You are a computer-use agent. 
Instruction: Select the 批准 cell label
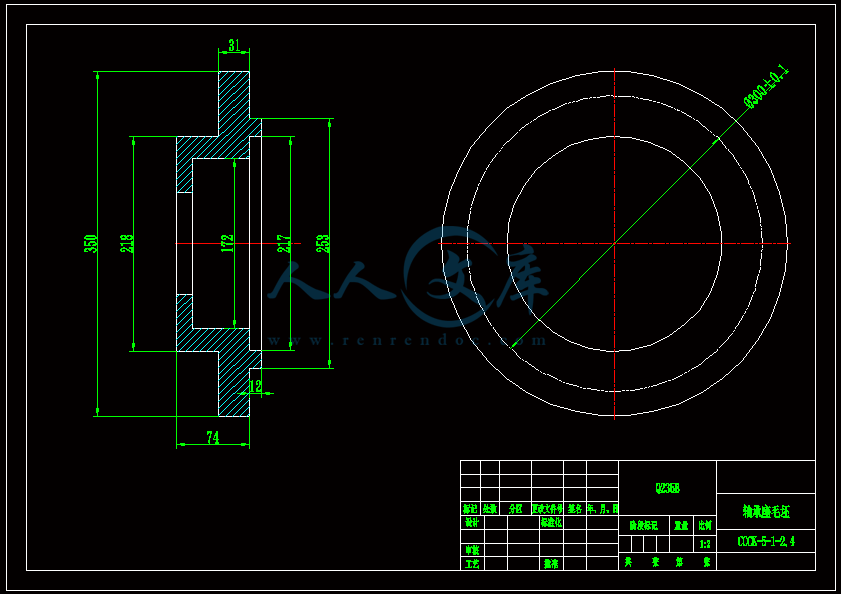551,564
